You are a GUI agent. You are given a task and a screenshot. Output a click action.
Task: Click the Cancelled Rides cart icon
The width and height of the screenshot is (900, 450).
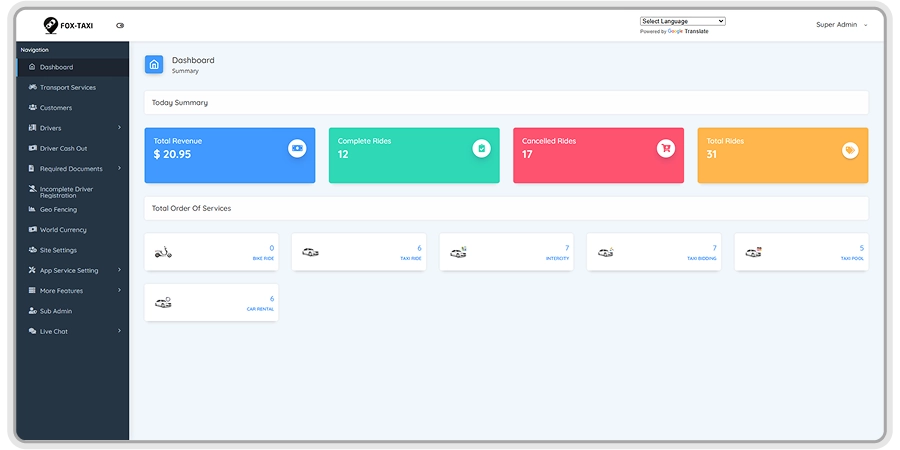[x=666, y=149]
